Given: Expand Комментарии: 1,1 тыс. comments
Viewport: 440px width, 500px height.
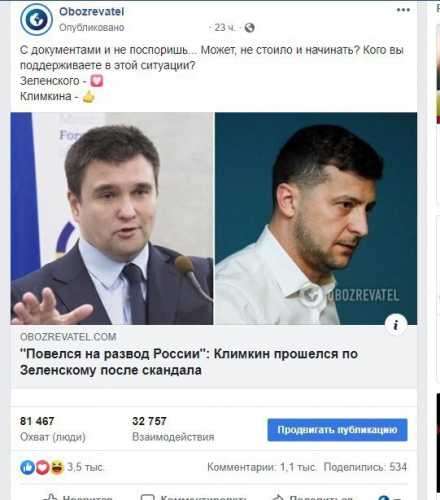Looking at the screenshot, I should coord(261,467).
